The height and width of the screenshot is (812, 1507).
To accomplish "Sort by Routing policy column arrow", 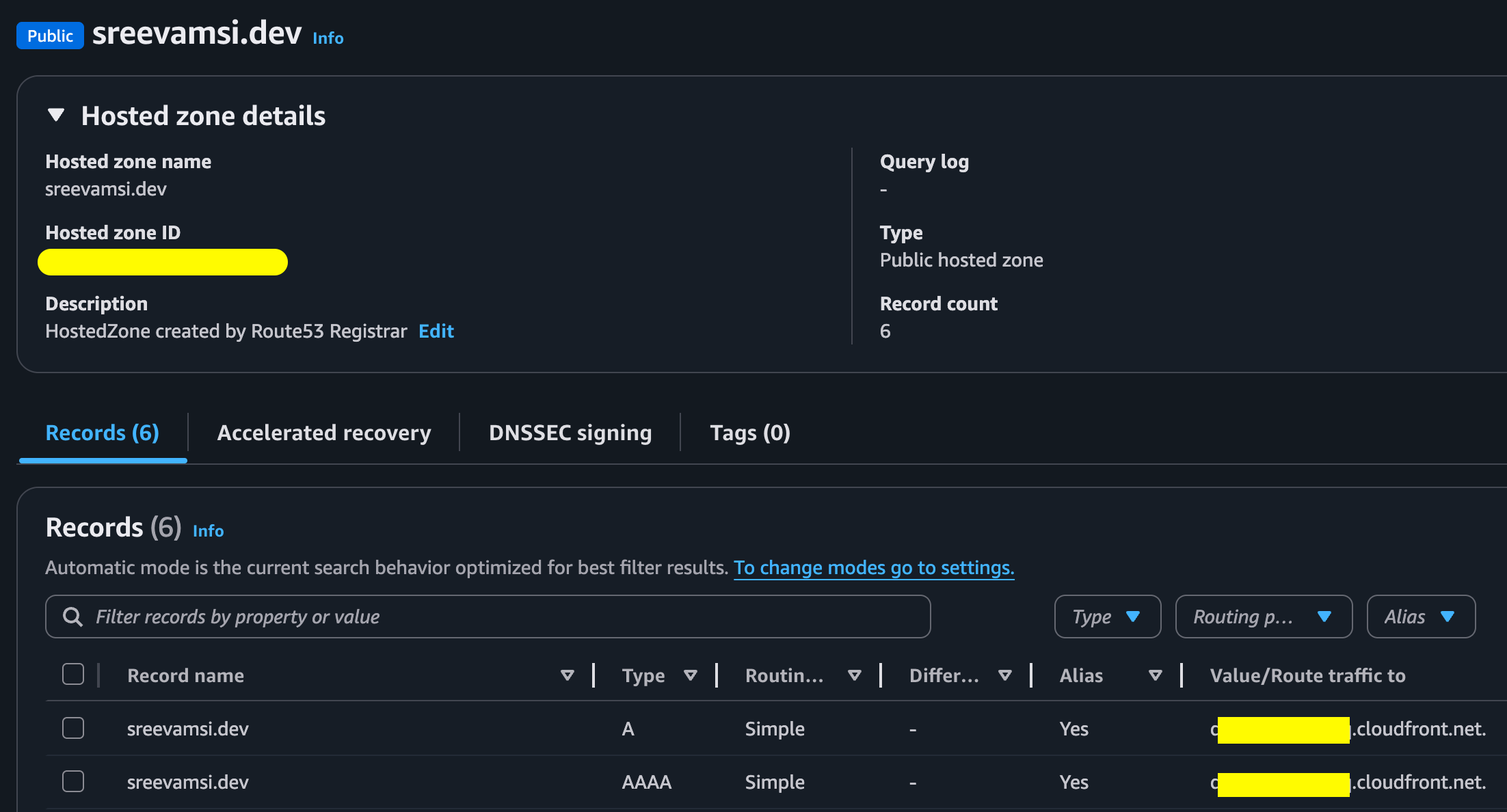I will click(854, 675).
